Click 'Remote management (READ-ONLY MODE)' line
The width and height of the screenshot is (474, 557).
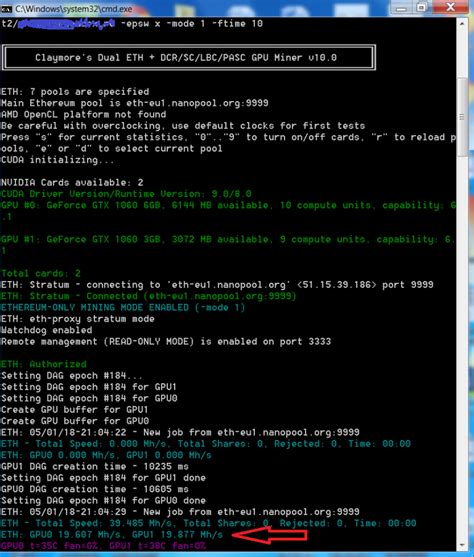166,342
